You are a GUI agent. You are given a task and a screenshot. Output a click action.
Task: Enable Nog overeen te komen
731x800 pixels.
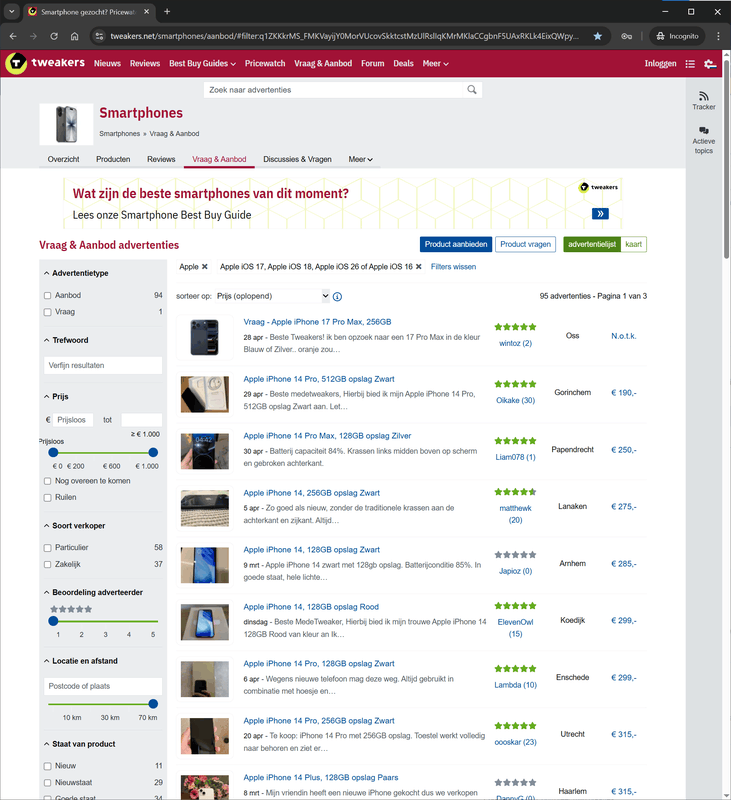click(47, 481)
